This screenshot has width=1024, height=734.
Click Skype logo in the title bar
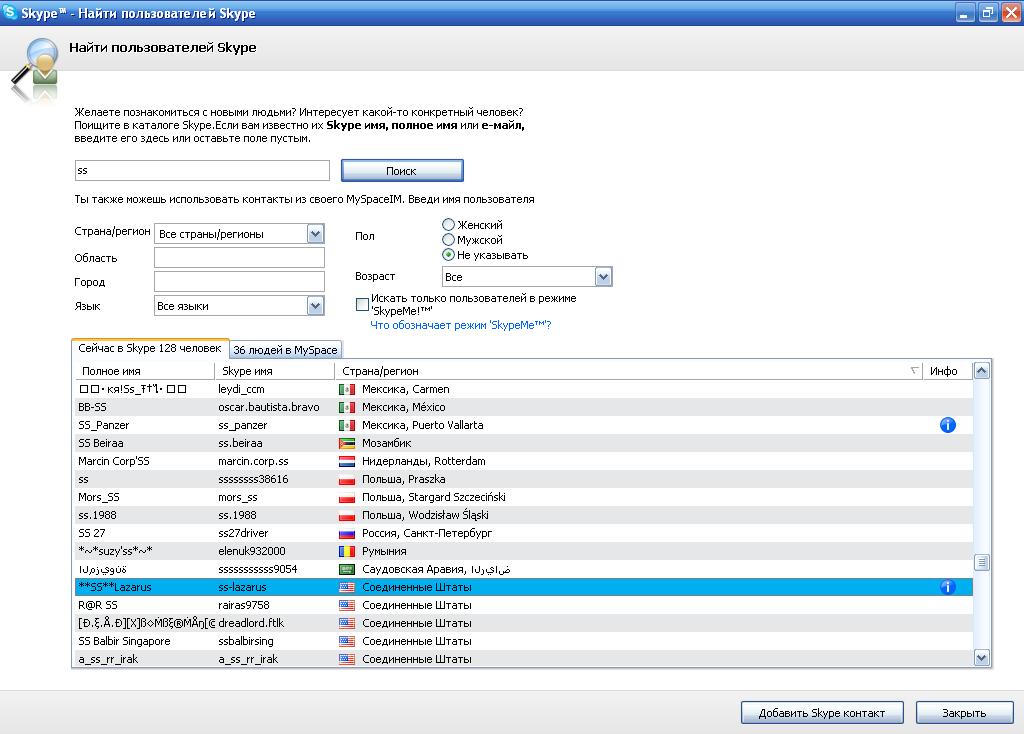tap(10, 12)
